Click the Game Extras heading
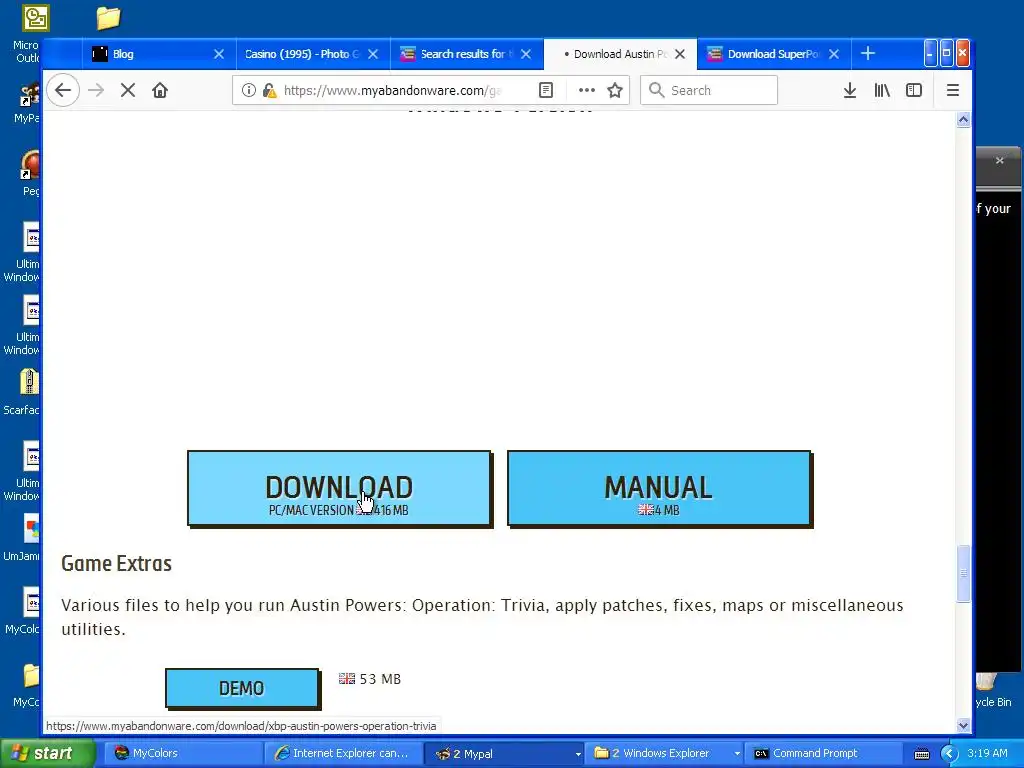This screenshot has height=768, width=1024. coord(116,563)
